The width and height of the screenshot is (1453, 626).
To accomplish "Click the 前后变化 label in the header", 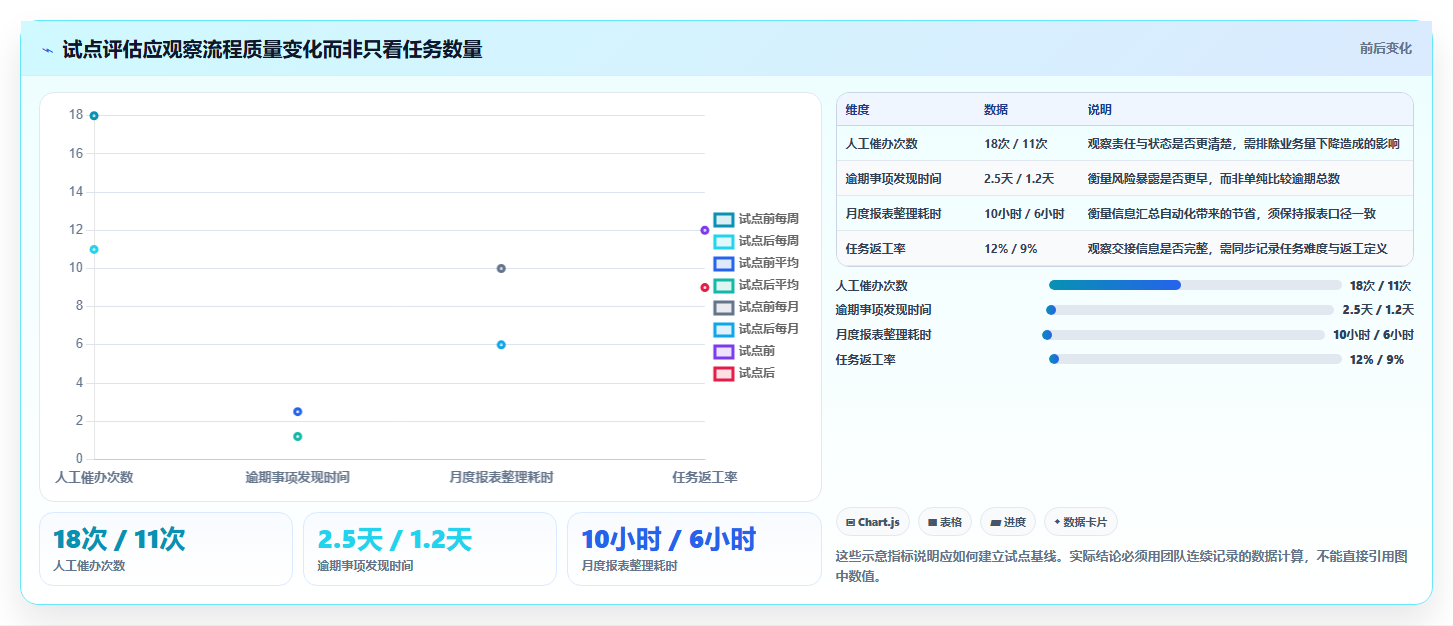I will (x=1385, y=48).
